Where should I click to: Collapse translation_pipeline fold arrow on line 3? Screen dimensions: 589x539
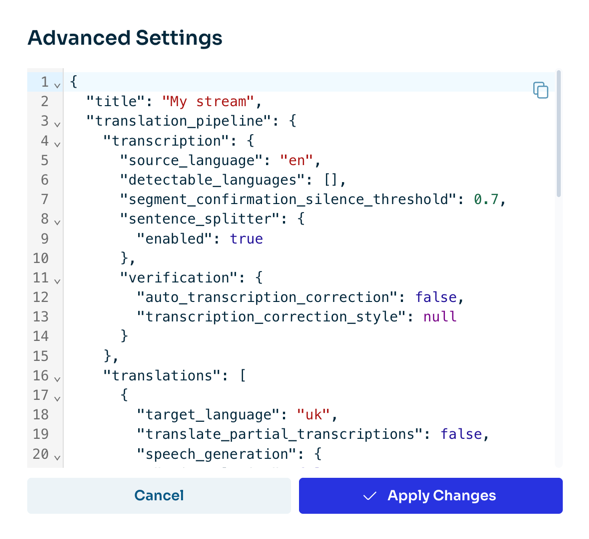pyautogui.click(x=57, y=124)
